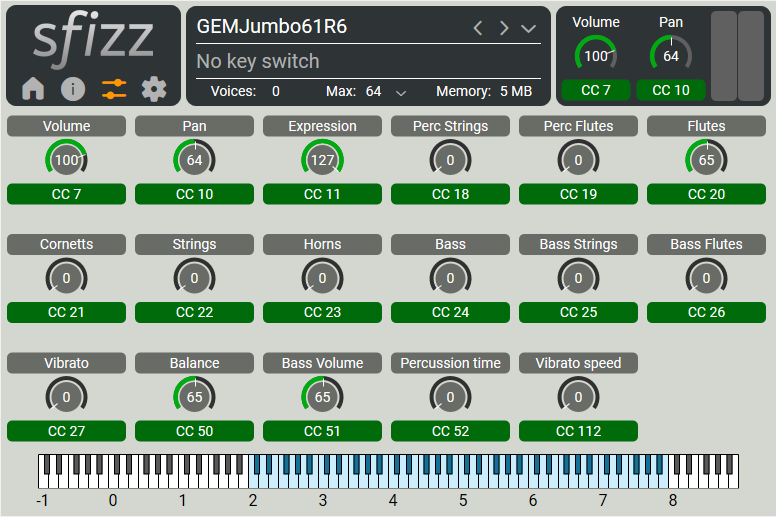Click the Perc Strings knob
This screenshot has height=517, width=776.
tap(450, 160)
